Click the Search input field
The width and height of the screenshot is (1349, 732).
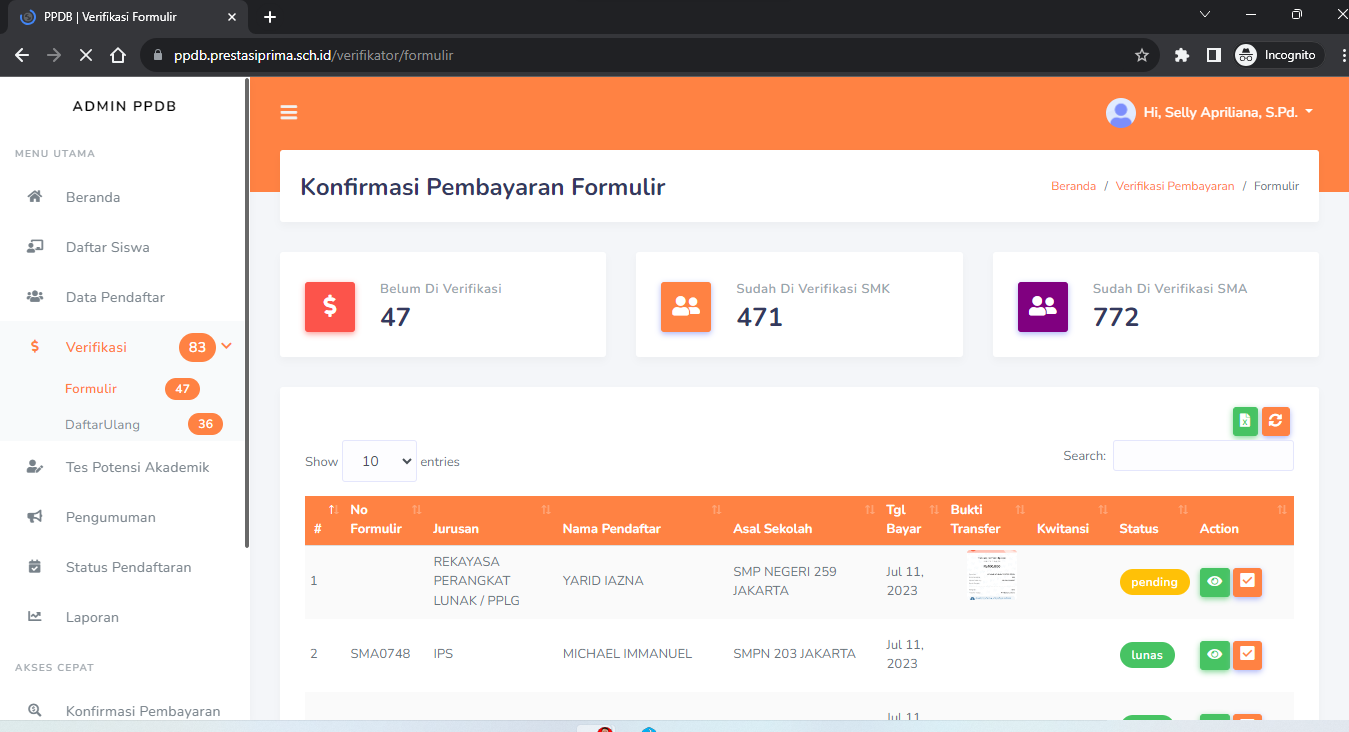1202,456
